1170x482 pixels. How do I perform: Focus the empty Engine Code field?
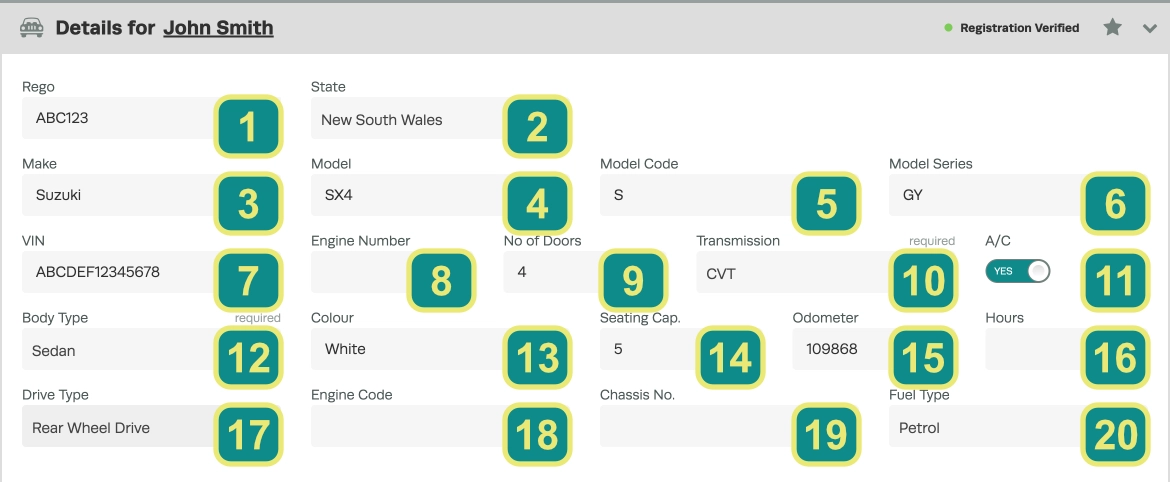(440, 426)
